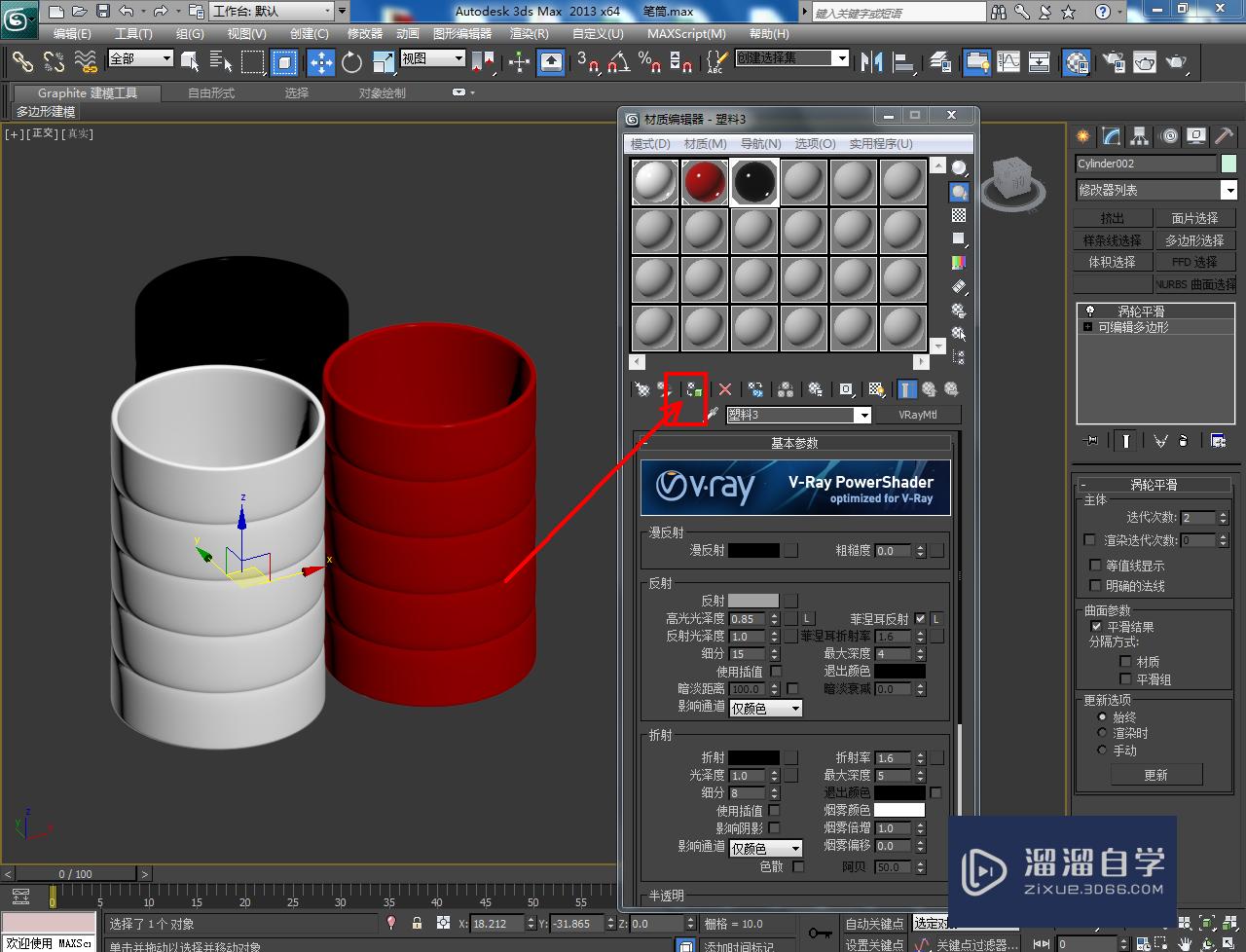Enable 明确的法线 checkbox
Viewport: 1246px width, 952px height.
[x=1095, y=585]
